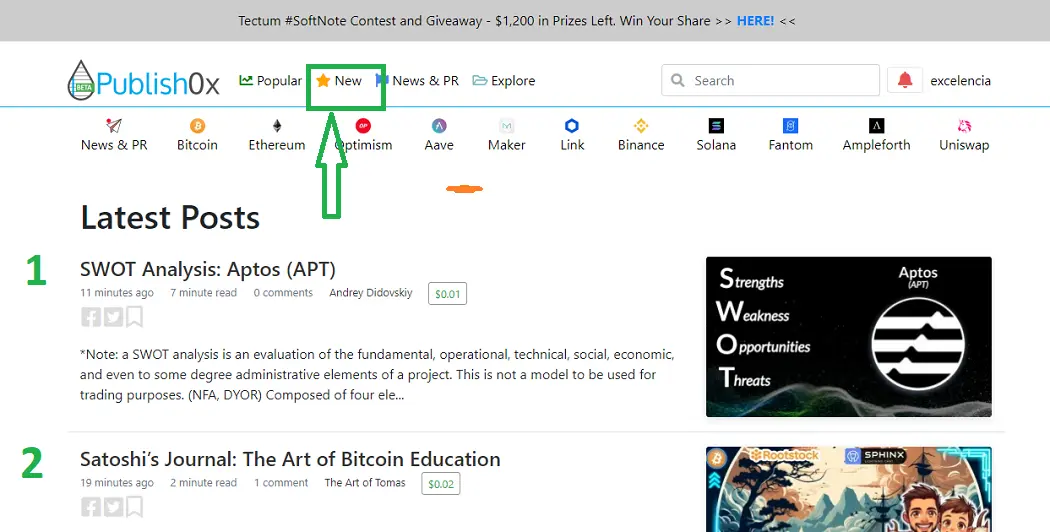
Task: Open author Andrey Didovskiy profile
Action: point(370,293)
